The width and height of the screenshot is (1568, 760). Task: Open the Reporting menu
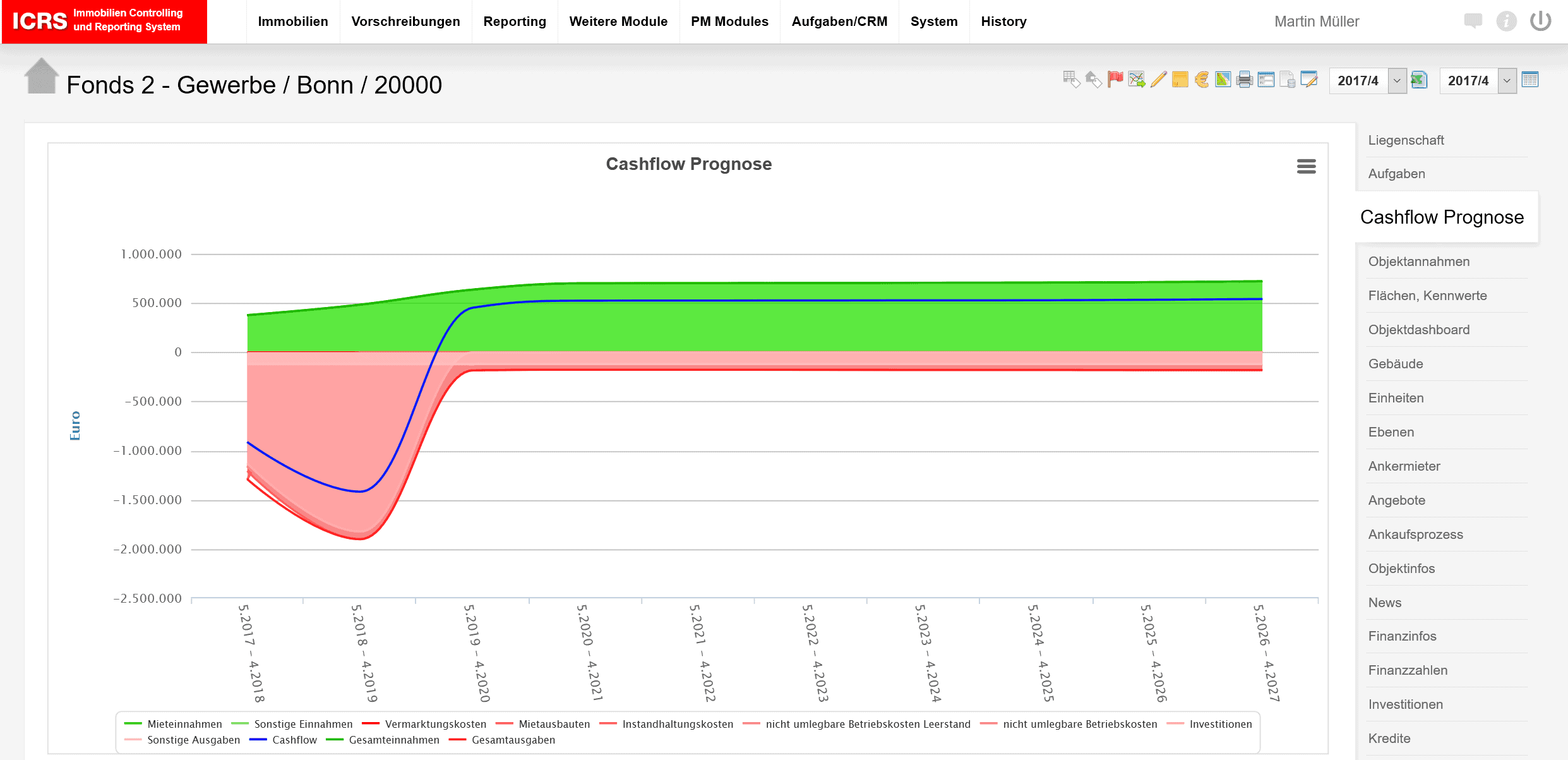(x=515, y=21)
